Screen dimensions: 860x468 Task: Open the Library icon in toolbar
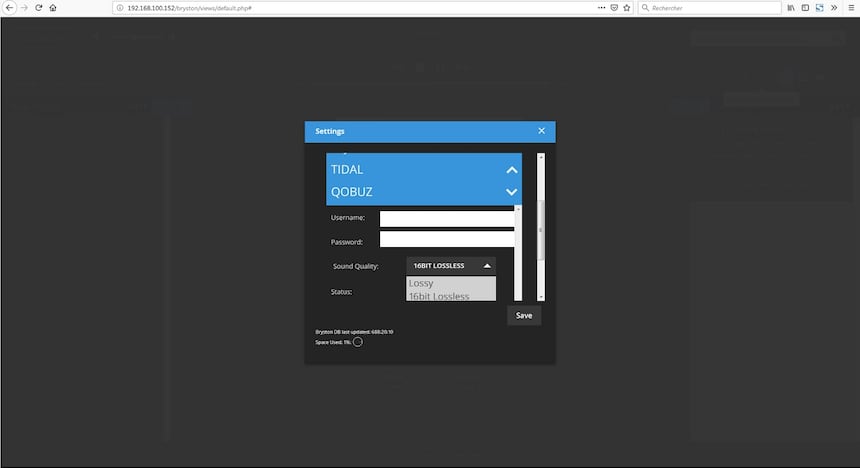791,8
